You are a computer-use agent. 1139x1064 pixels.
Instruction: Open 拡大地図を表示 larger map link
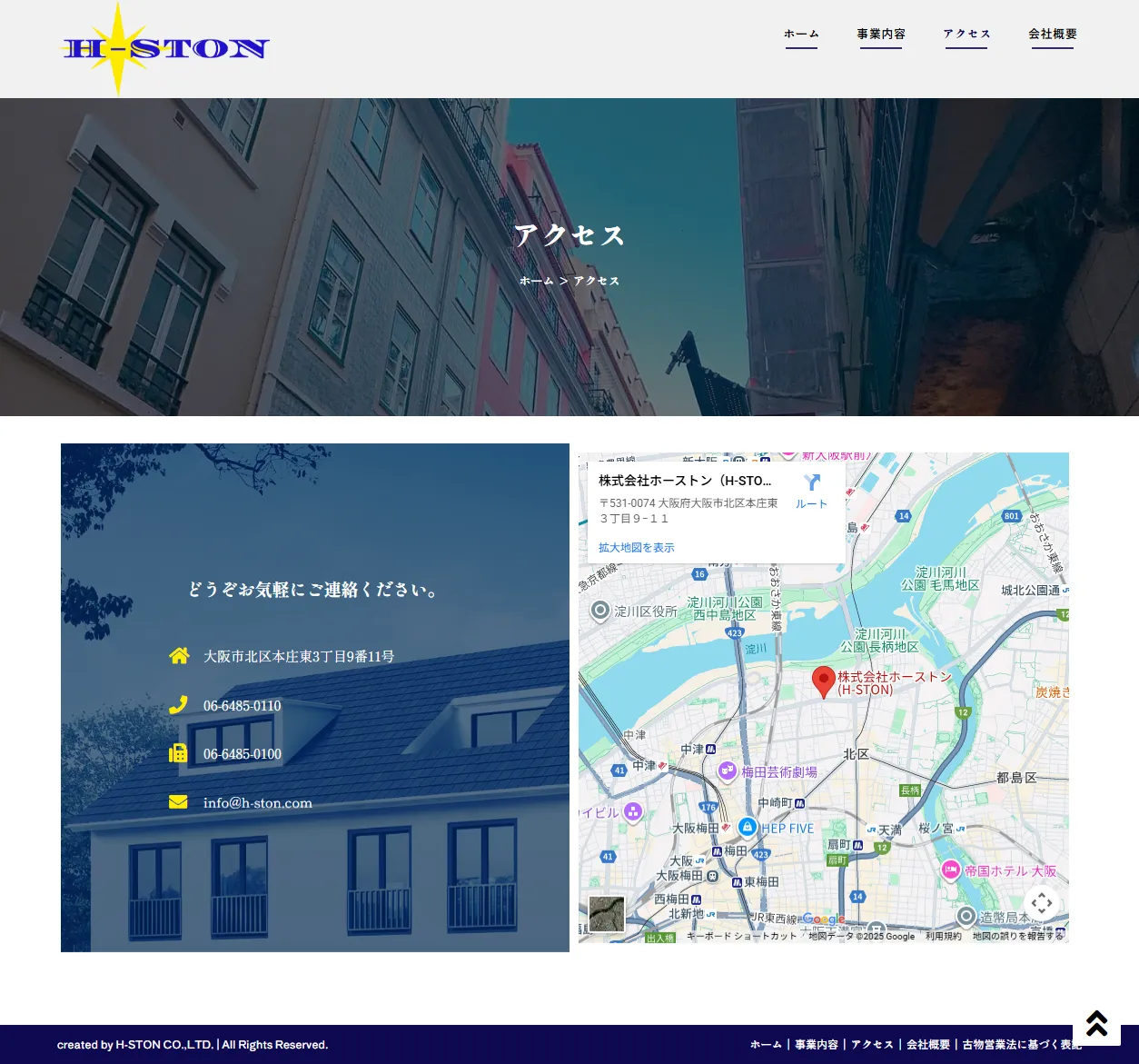(636, 548)
